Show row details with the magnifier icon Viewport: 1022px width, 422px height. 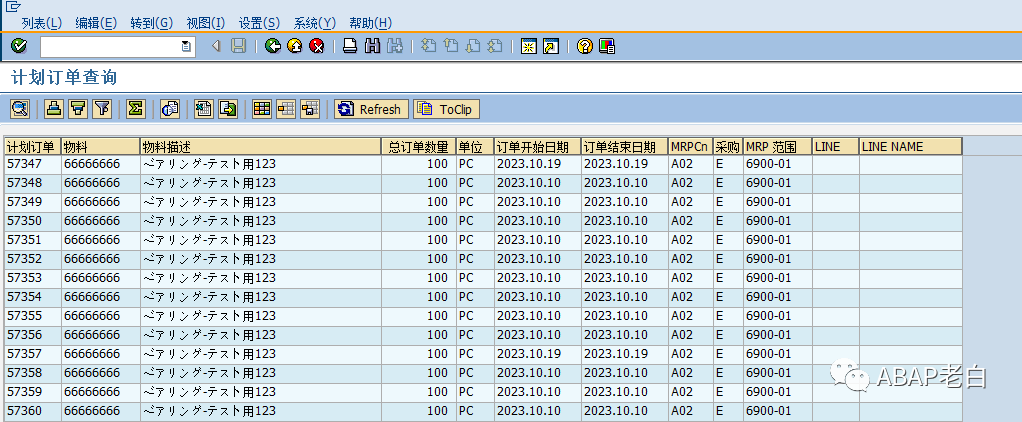click(20, 109)
